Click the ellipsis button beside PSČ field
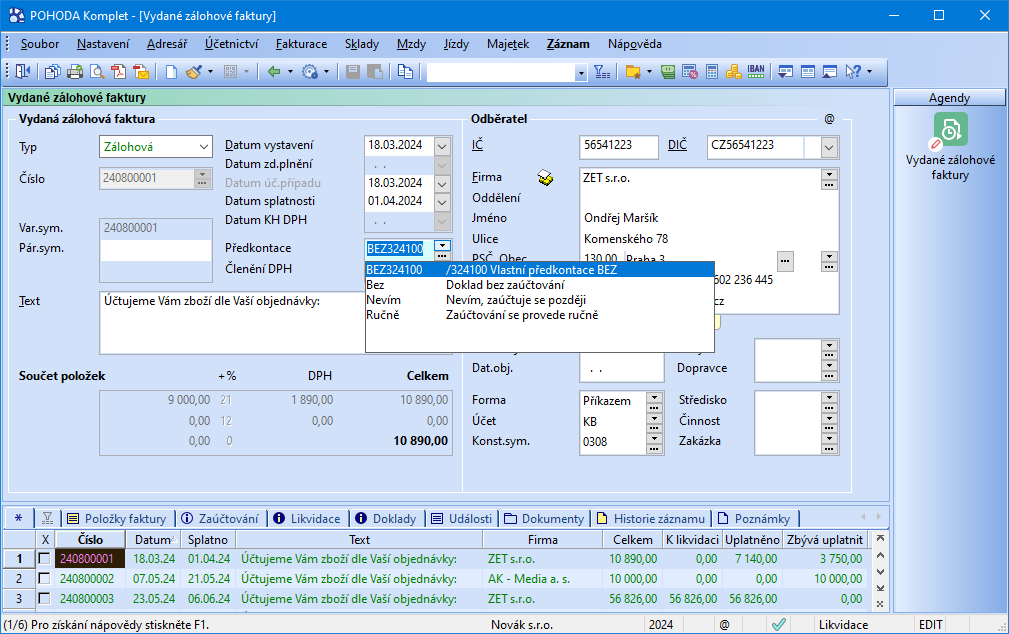 784,261
